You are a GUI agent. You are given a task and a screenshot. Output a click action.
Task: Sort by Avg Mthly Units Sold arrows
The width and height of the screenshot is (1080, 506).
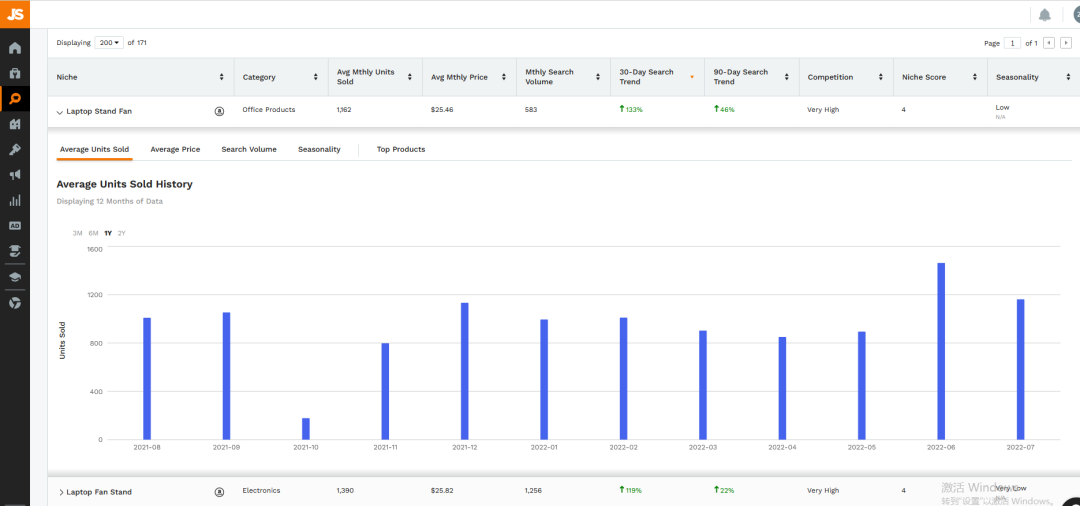tap(409, 77)
